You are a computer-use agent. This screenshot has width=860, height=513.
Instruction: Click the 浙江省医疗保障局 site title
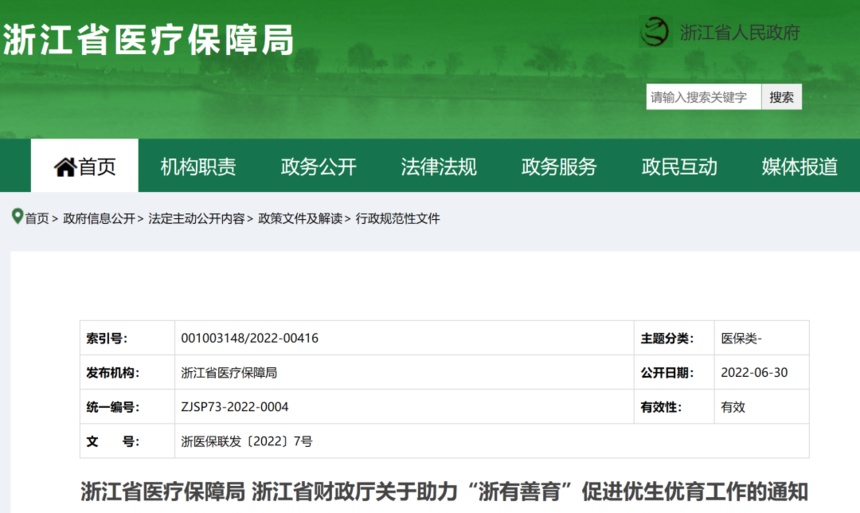[149, 40]
